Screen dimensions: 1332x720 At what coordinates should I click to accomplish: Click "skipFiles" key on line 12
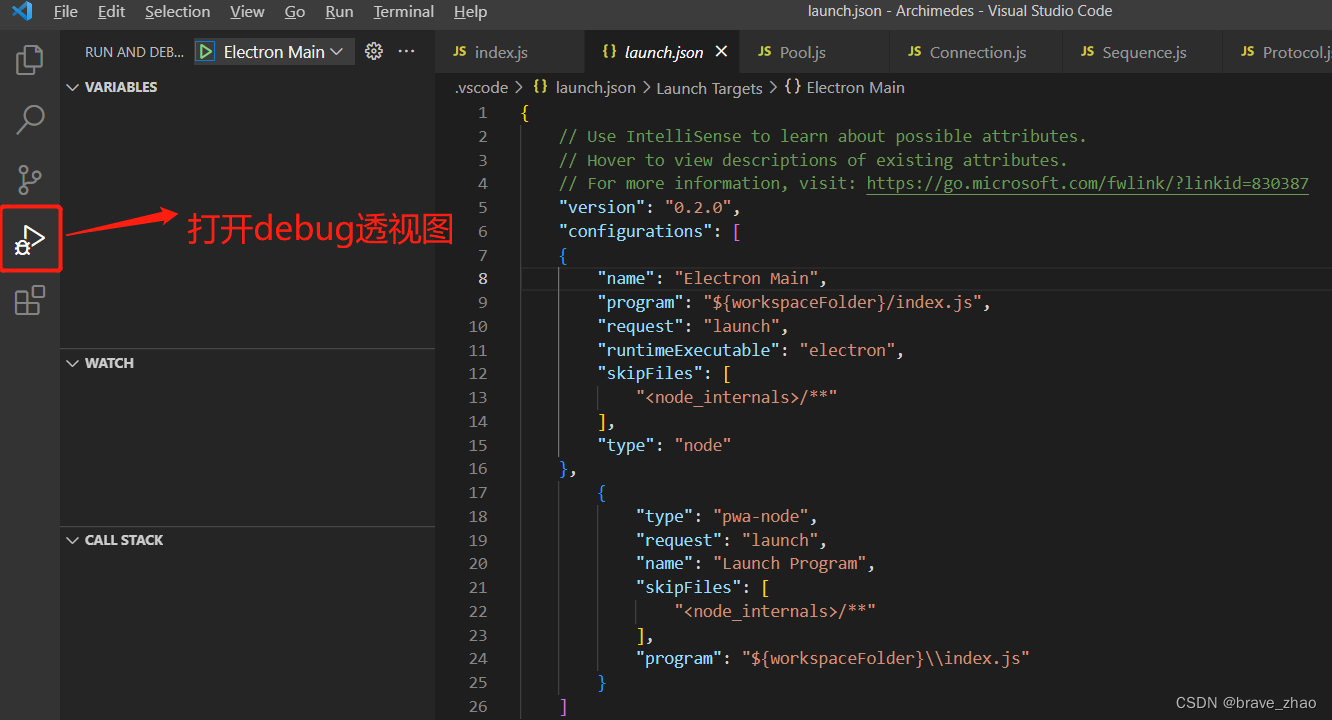(x=650, y=374)
